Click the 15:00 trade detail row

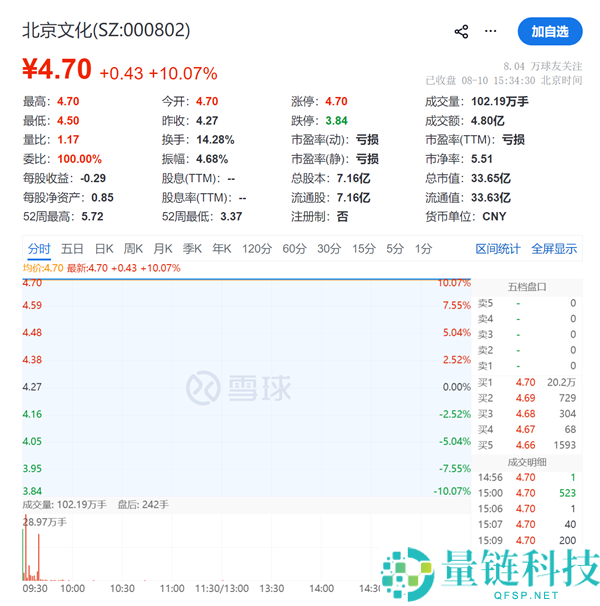[x=527, y=493]
